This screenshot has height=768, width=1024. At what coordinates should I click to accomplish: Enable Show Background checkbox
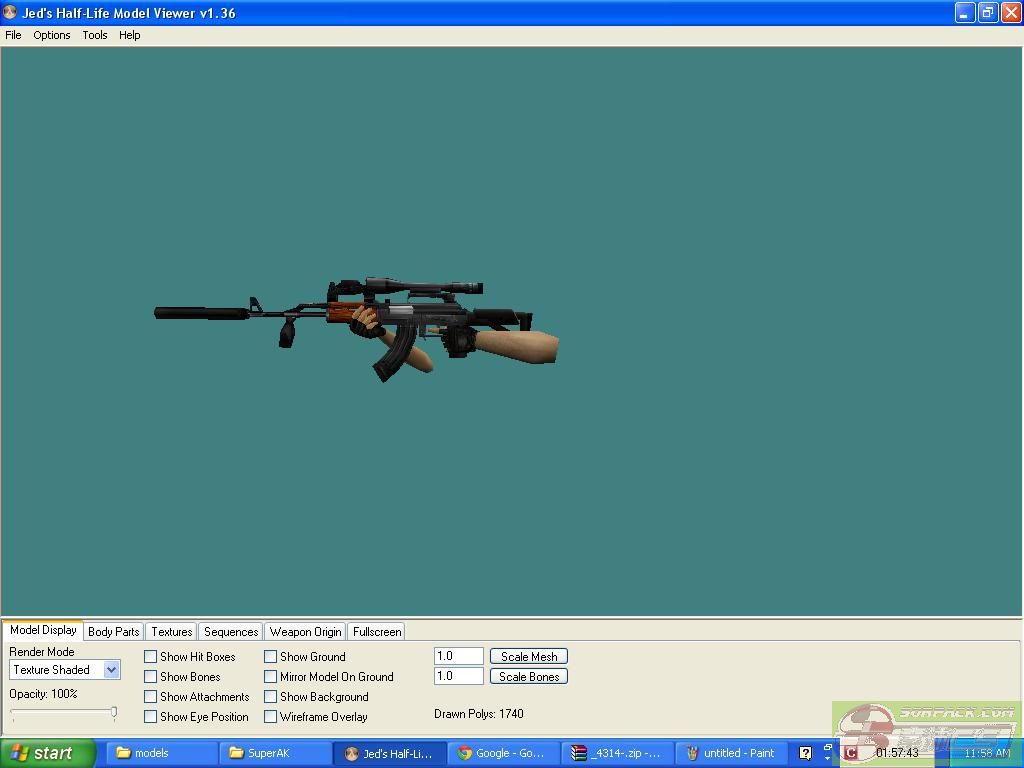point(270,697)
